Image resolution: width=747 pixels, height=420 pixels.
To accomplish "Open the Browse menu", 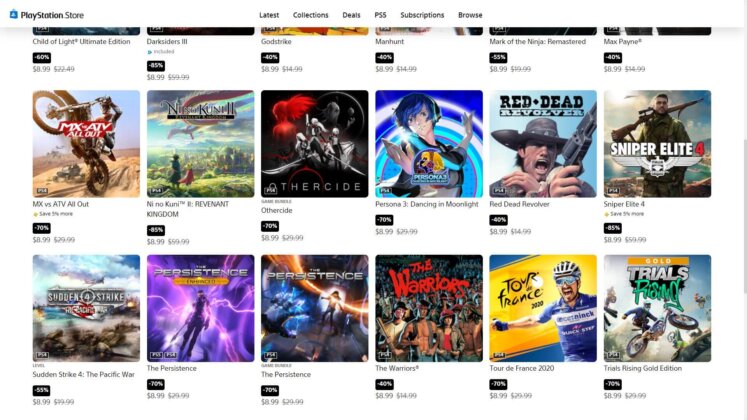I will [470, 15].
